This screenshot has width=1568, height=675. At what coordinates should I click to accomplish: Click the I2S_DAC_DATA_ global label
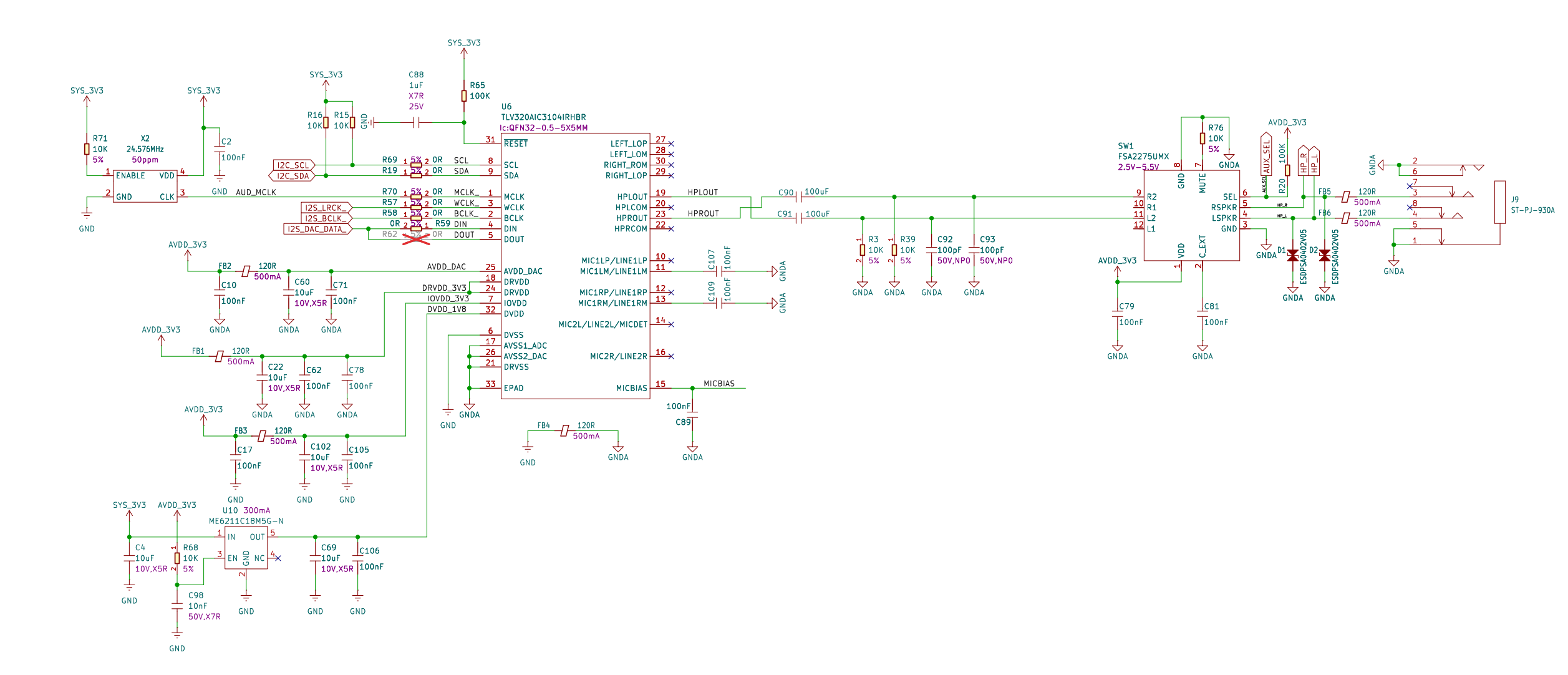pos(317,229)
